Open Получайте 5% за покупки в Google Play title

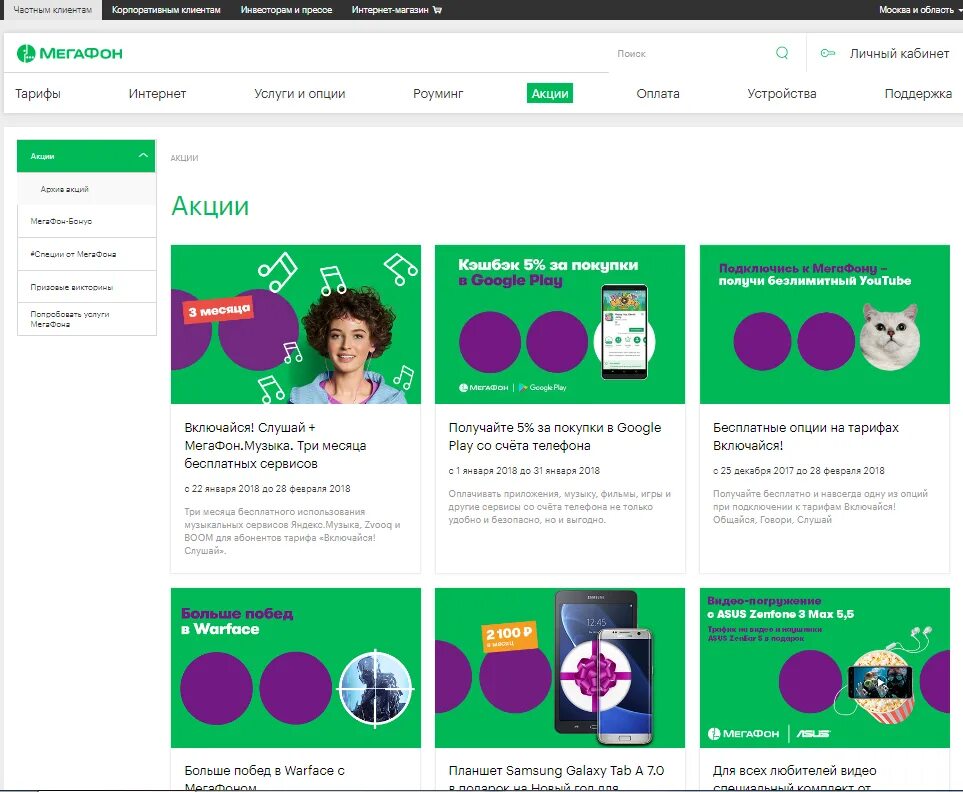point(555,437)
